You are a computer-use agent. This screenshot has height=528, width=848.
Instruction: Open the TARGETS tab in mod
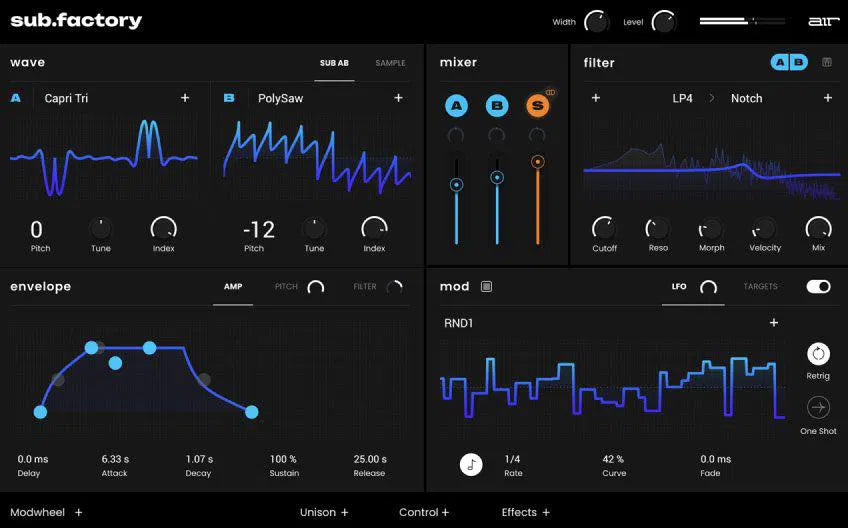[x=760, y=287]
